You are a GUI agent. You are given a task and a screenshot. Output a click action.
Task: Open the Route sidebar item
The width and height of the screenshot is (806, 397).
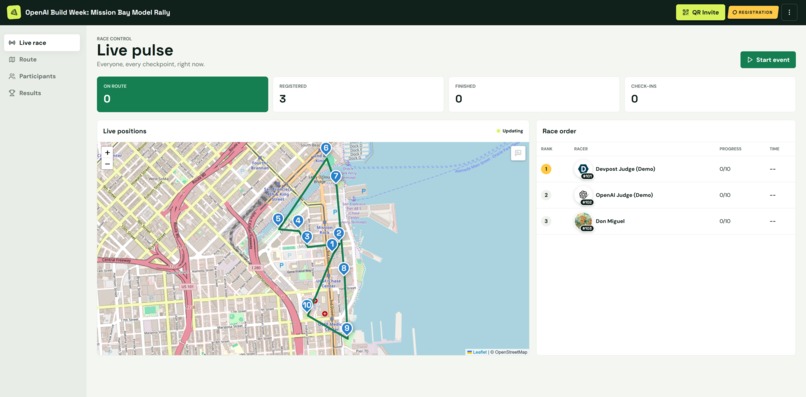click(42, 60)
